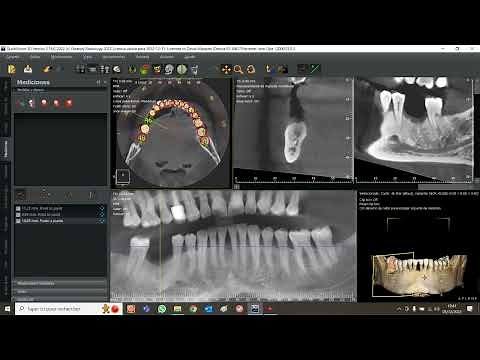480x360 pixels.
Task: Open notification center in system tray
Action: 470,309
